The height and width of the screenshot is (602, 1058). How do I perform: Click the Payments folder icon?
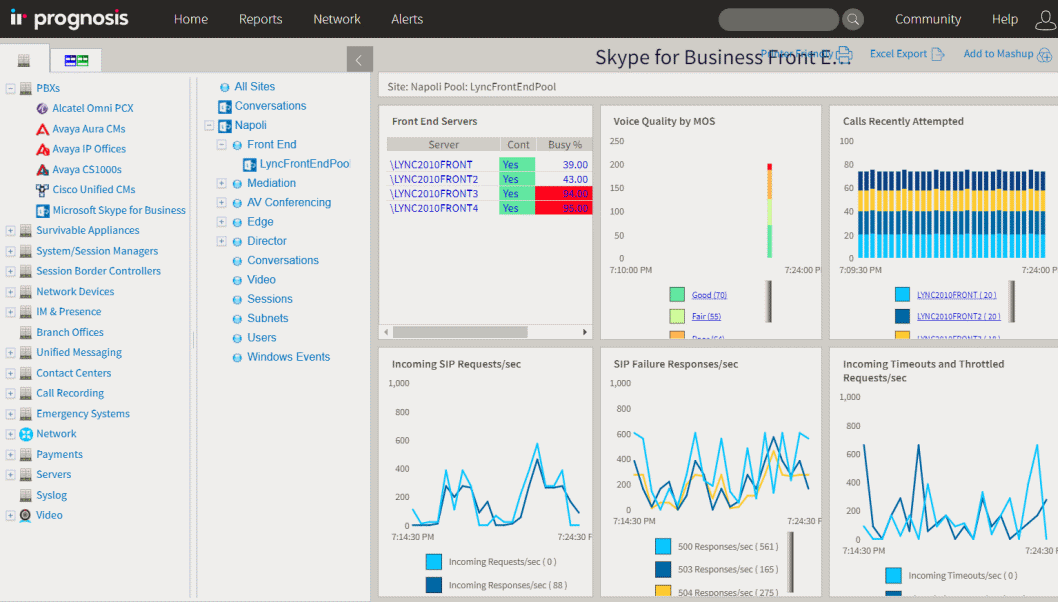click(x=26, y=454)
